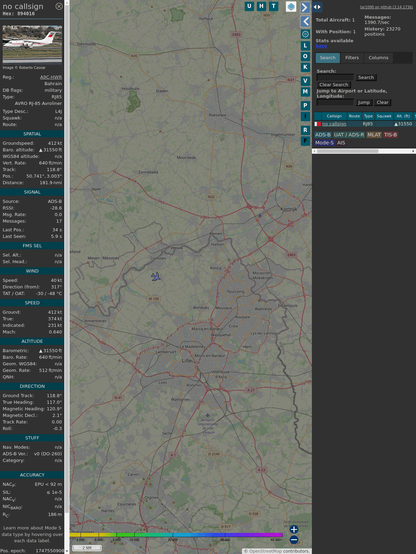Click the T map button
Image resolution: width=416 pixels, height=554 pixels.
coord(274,6)
